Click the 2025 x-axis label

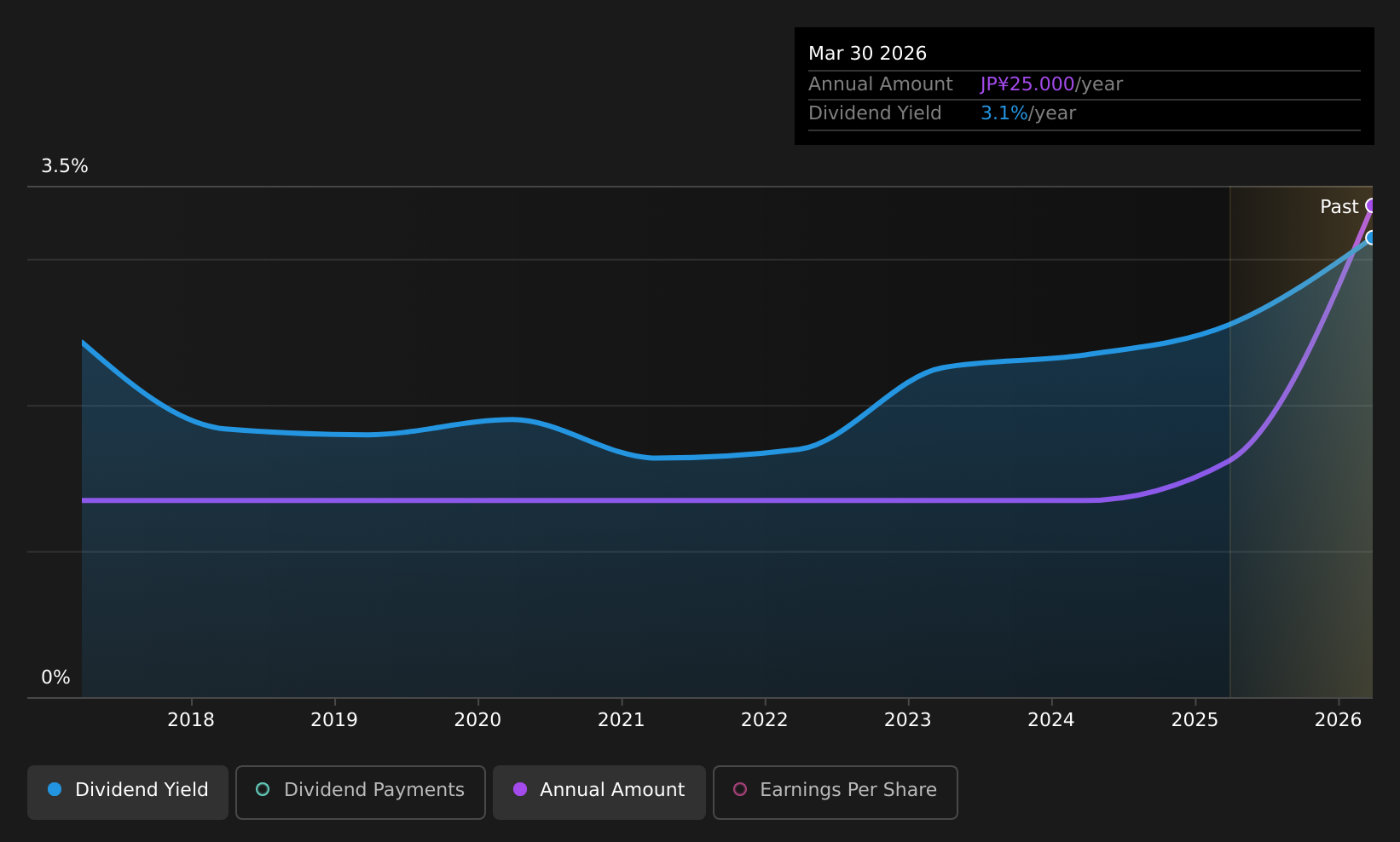[1195, 720]
